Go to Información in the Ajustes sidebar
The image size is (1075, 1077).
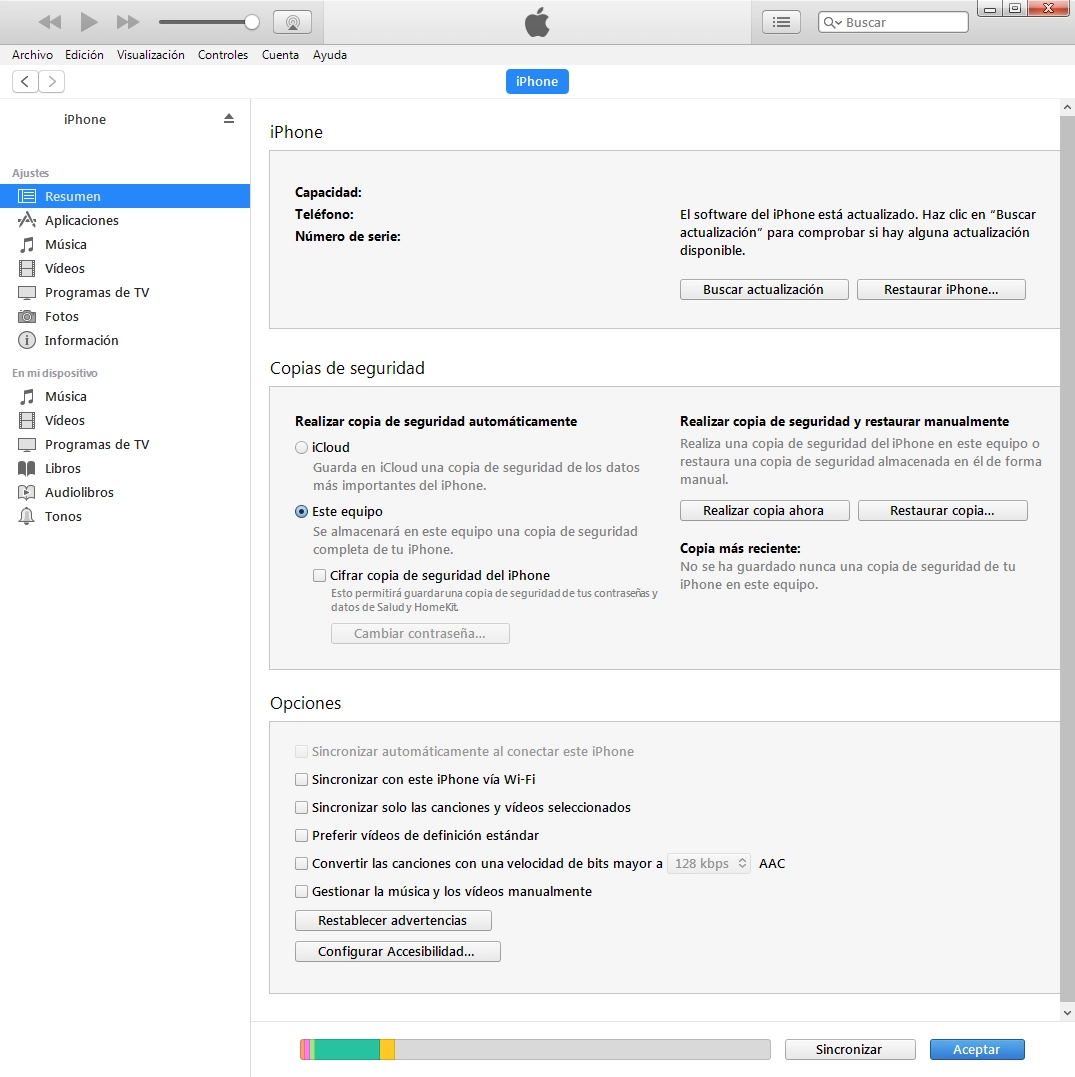81,340
